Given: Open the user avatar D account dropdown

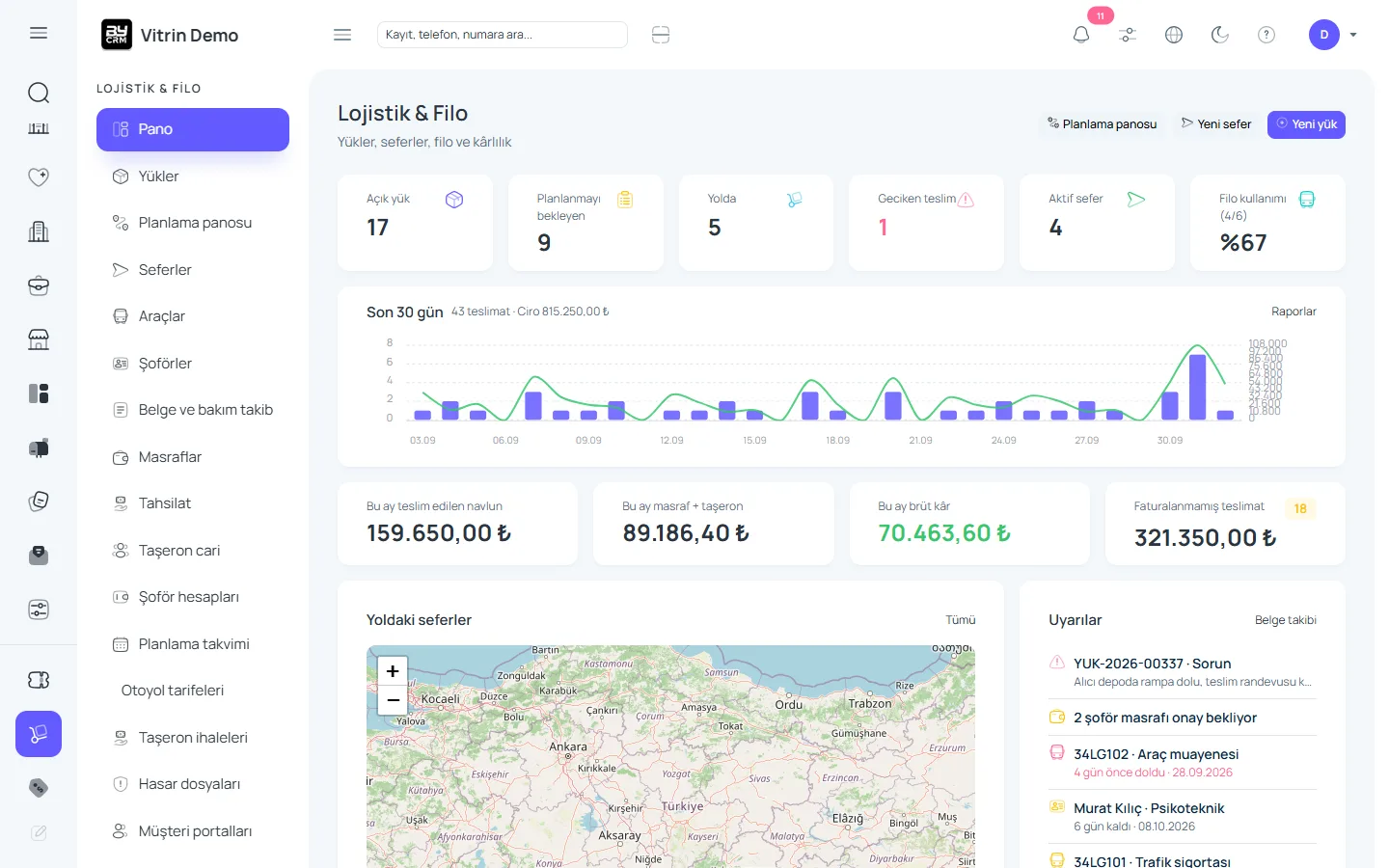Looking at the screenshot, I should coord(1333,35).
